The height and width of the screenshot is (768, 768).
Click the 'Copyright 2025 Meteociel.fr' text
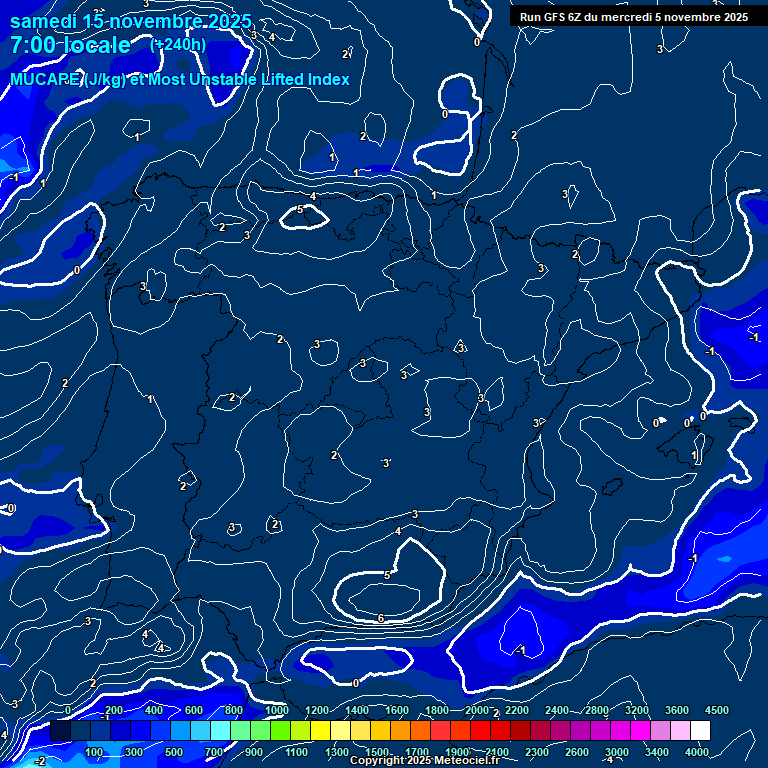click(425, 760)
